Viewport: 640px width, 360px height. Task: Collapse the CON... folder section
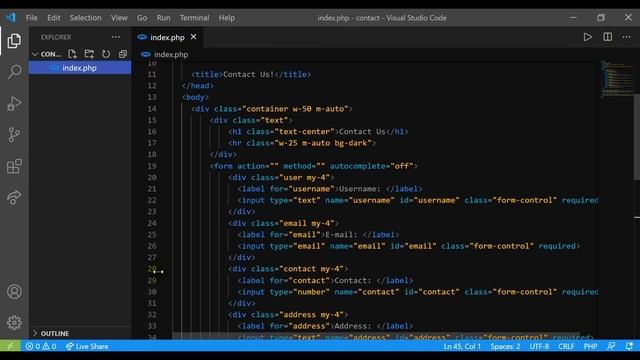46,54
